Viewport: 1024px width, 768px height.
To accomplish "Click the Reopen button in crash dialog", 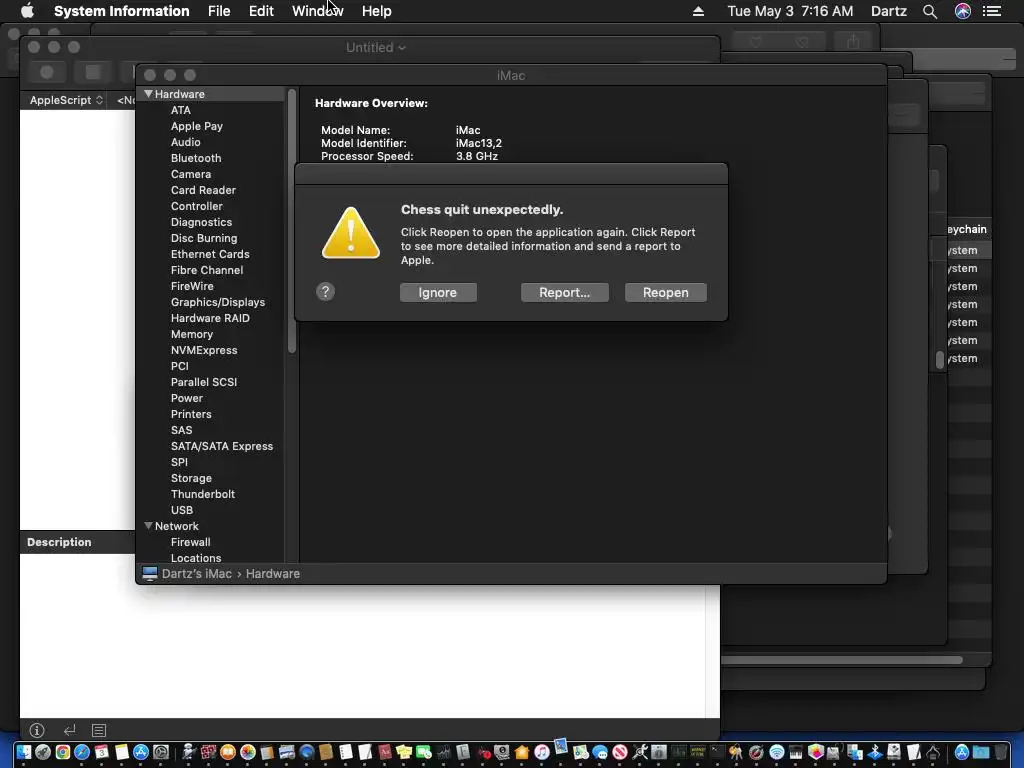I will tap(665, 293).
